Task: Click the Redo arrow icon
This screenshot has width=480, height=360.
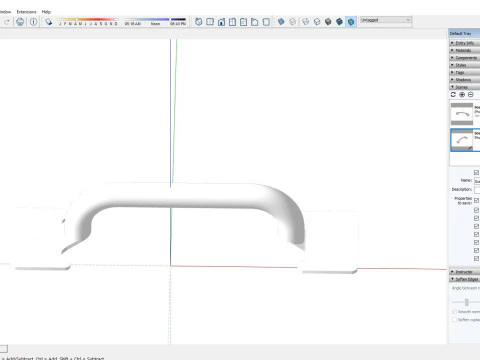Action: click(x=7, y=22)
